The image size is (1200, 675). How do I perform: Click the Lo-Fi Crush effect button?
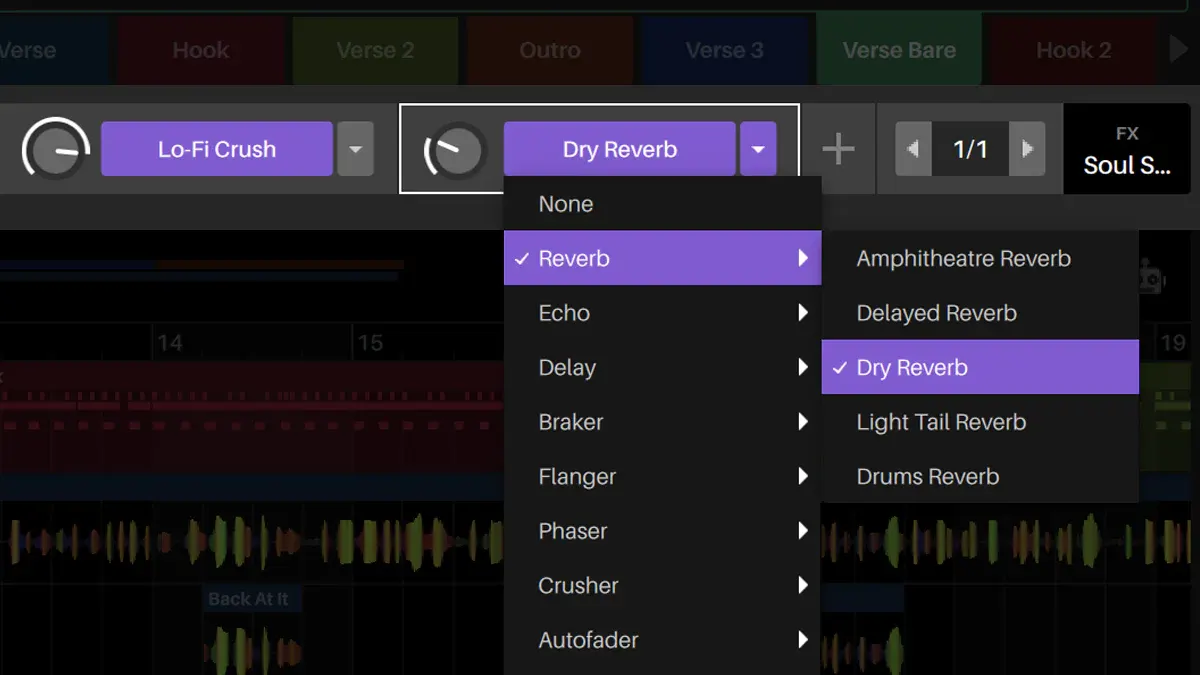[x=216, y=150]
